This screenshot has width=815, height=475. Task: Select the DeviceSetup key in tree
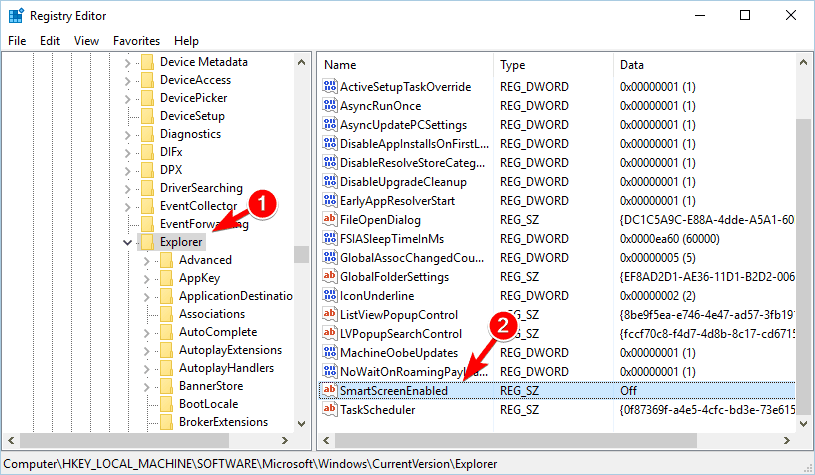pos(192,116)
